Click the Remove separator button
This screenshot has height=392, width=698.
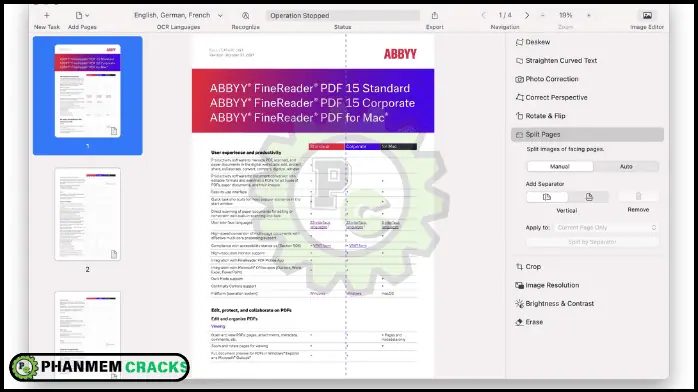click(x=638, y=197)
